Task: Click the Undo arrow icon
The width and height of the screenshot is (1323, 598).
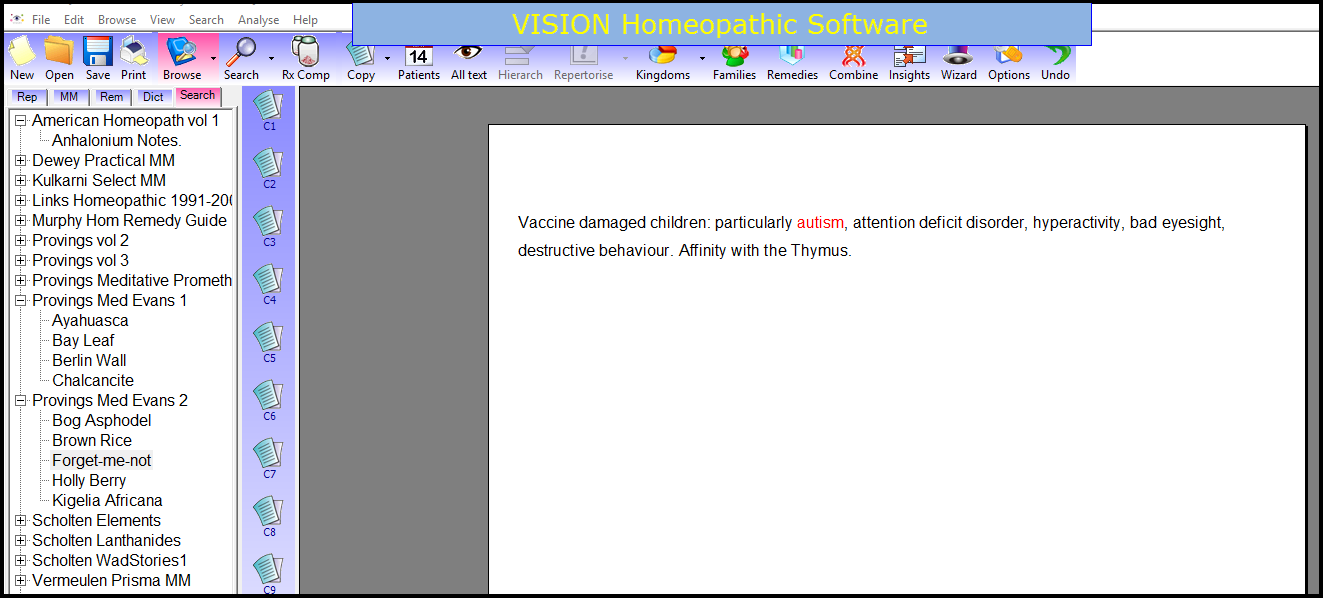Action: (x=1055, y=58)
